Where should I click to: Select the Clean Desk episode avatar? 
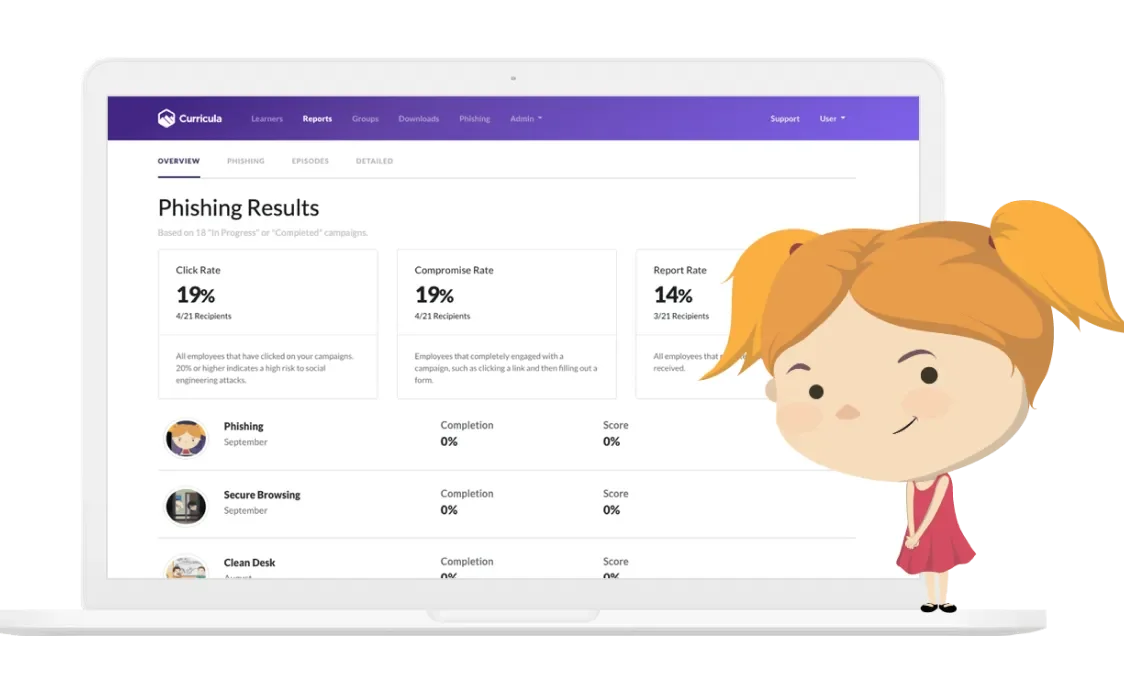tap(186, 566)
